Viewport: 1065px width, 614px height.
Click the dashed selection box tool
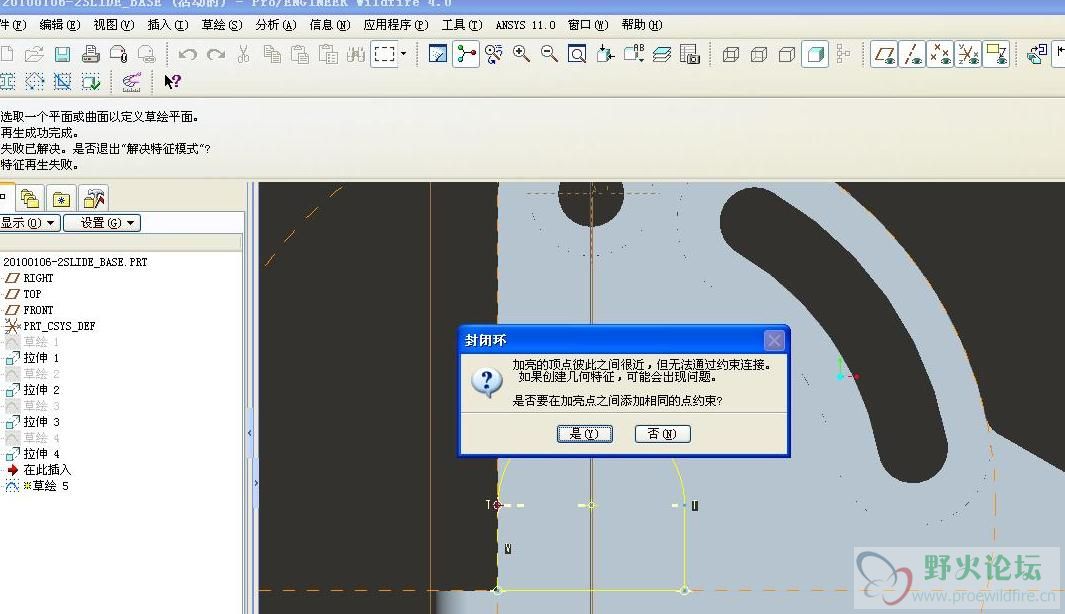tap(384, 54)
